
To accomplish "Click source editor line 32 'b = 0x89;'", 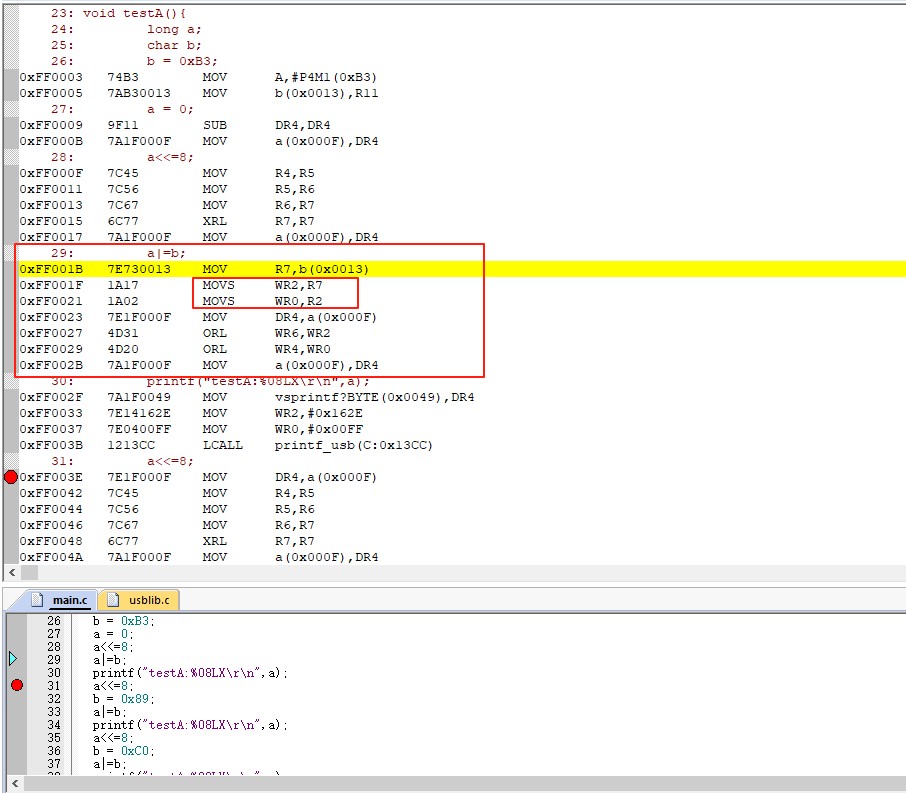I will tap(124, 699).
